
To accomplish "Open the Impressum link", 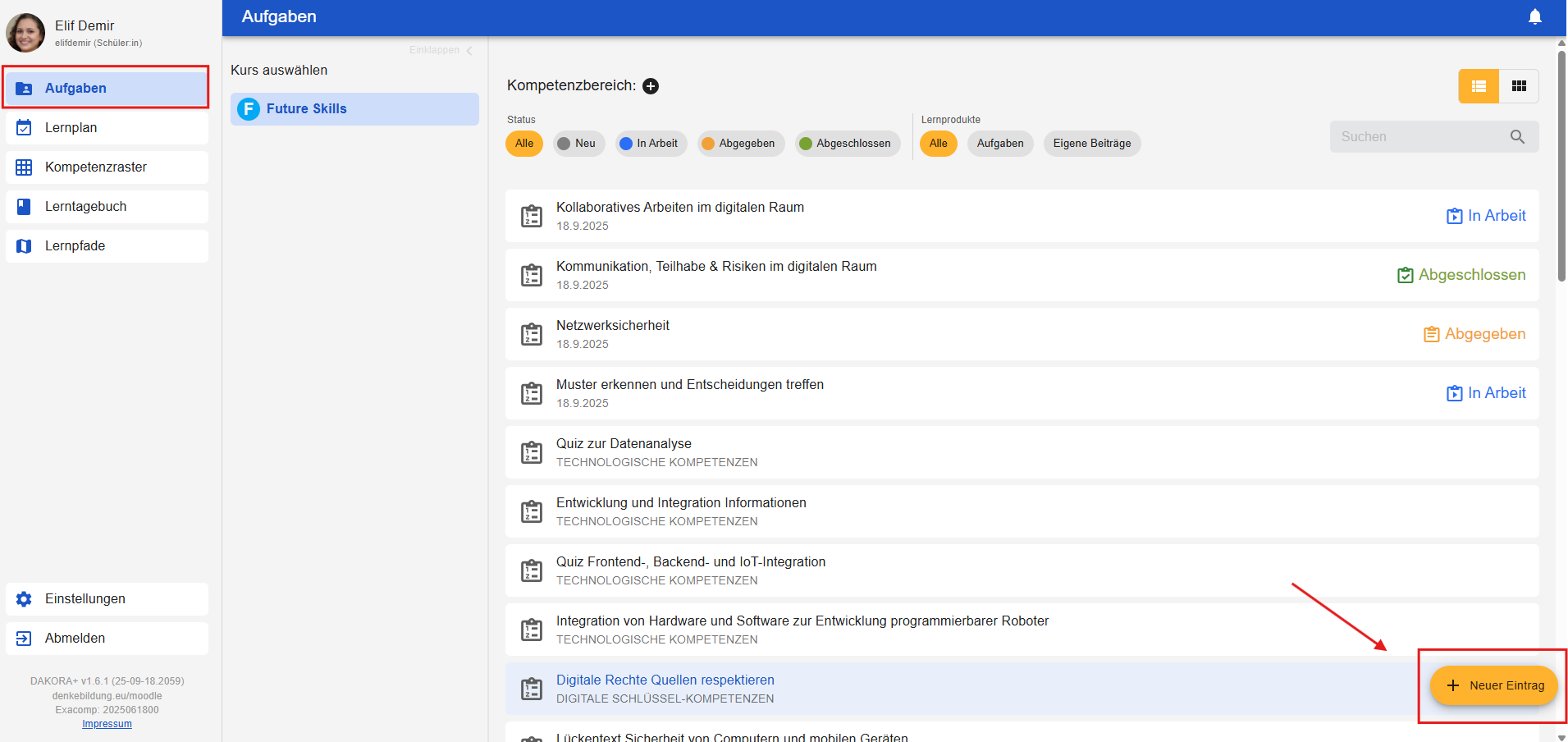I will (x=107, y=724).
